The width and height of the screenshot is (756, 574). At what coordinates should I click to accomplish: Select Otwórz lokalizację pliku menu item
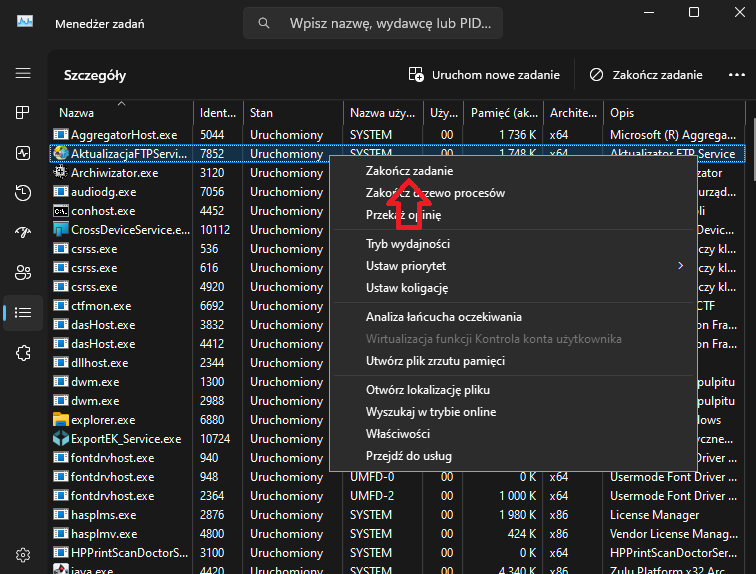tap(429, 390)
